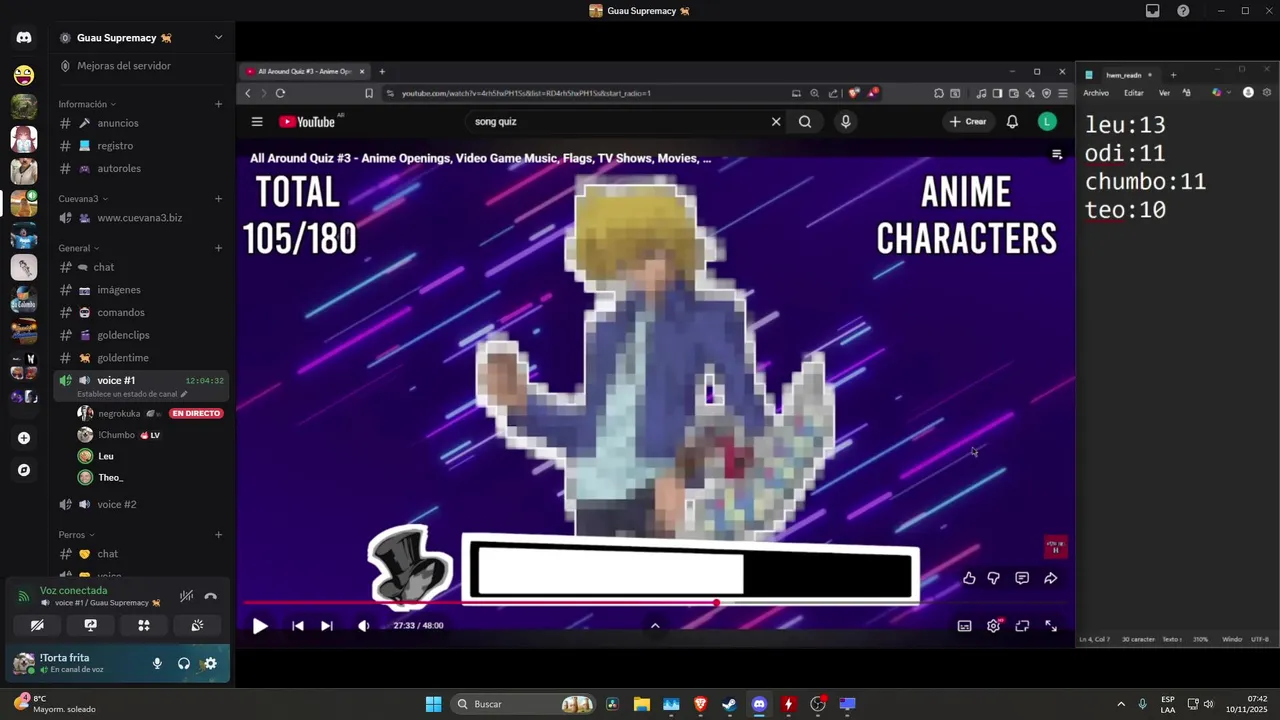
Task: Toggle YouTube subtitles button
Action: click(x=964, y=626)
